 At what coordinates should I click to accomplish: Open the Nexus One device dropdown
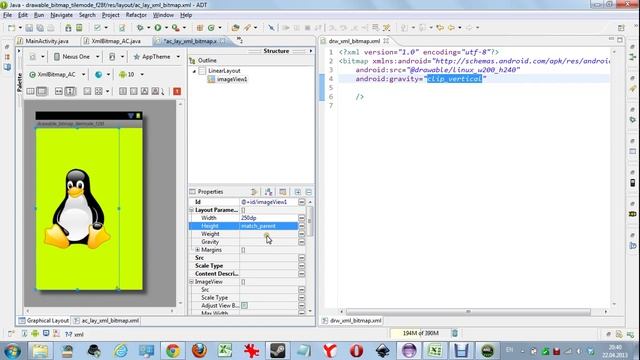(76, 57)
